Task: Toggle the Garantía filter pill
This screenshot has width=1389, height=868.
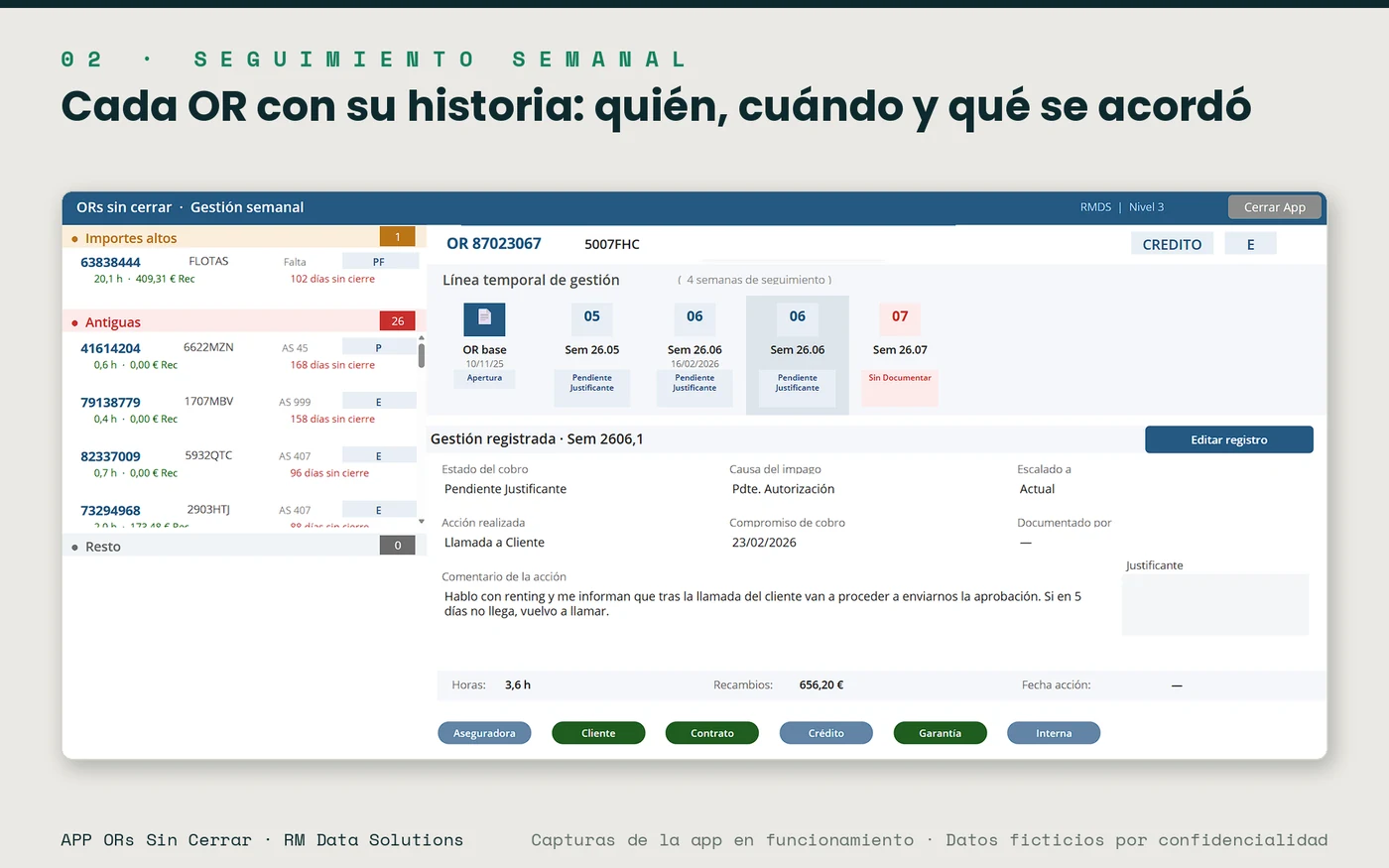Action: (941, 733)
